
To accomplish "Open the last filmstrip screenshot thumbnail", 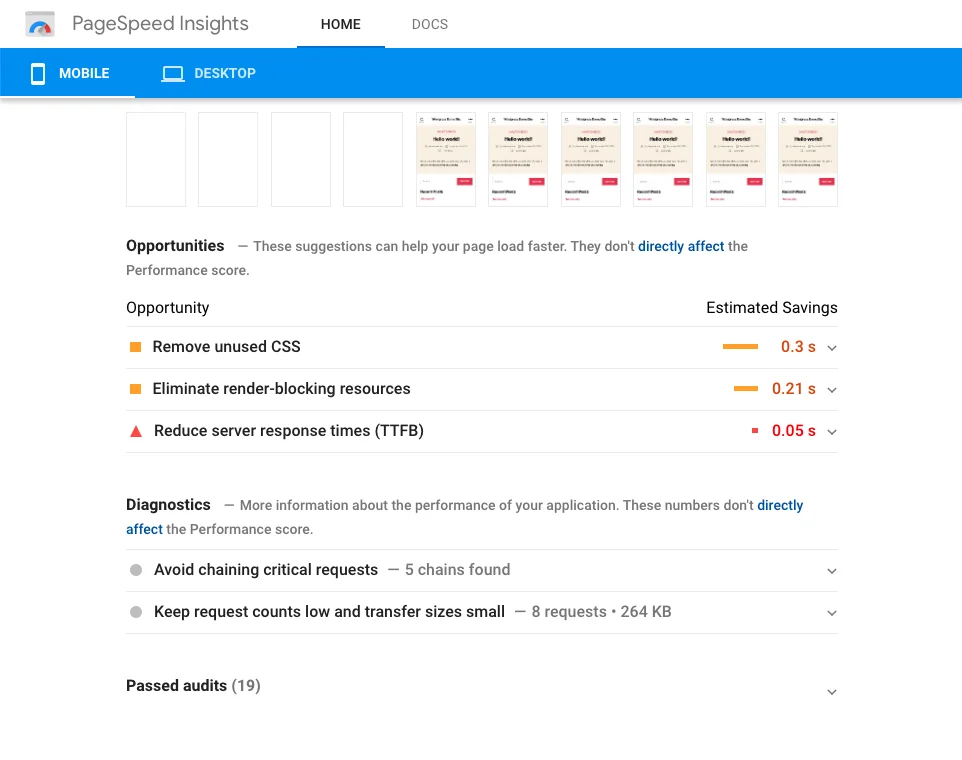I will click(x=808, y=159).
